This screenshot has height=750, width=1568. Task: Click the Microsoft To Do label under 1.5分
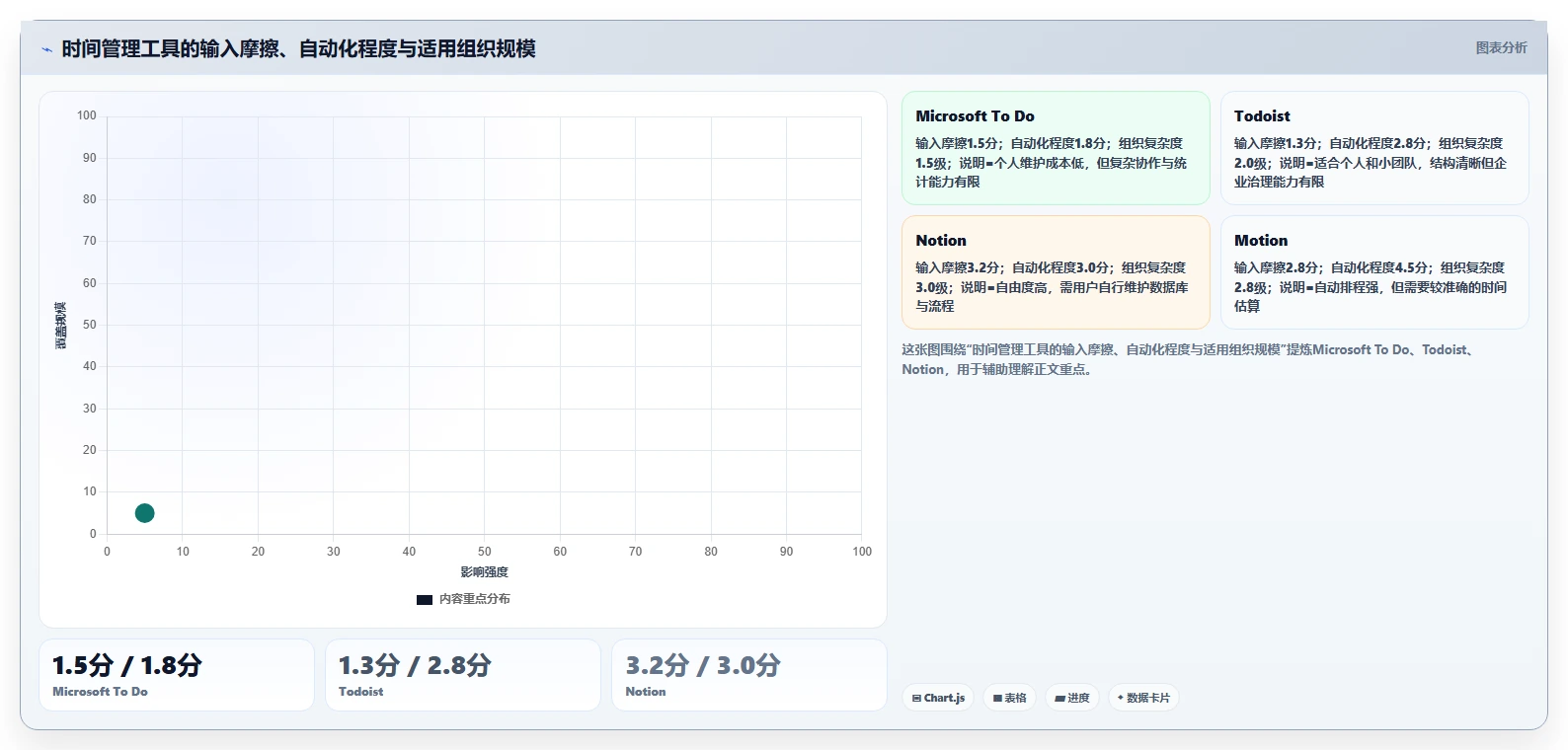[x=100, y=692]
